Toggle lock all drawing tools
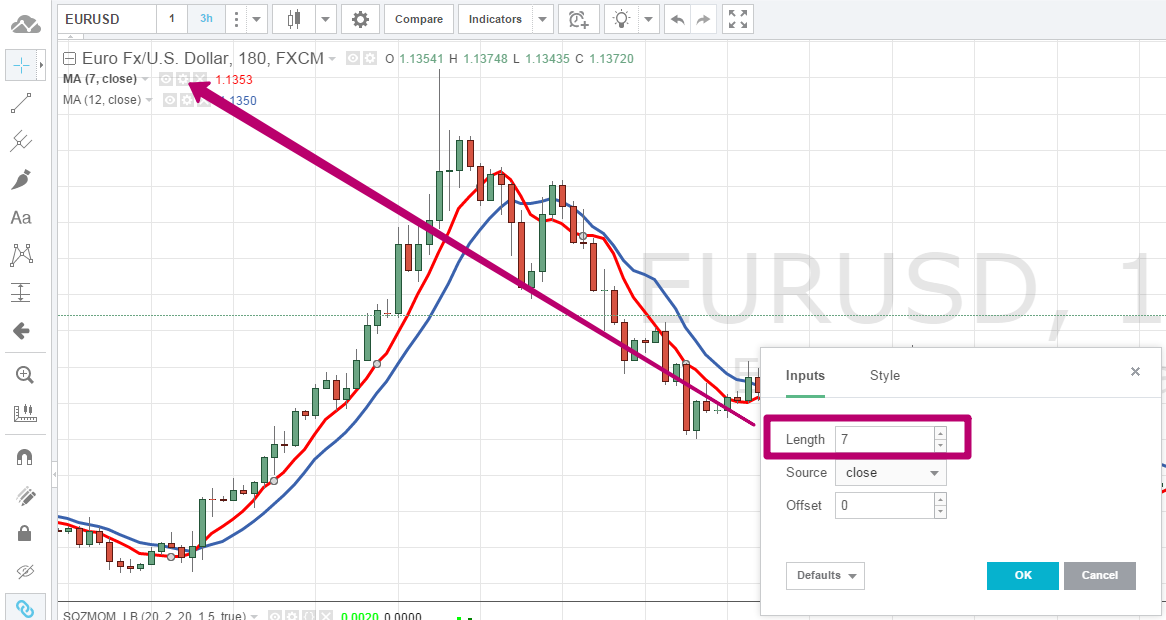This screenshot has width=1166, height=620. tap(25, 534)
